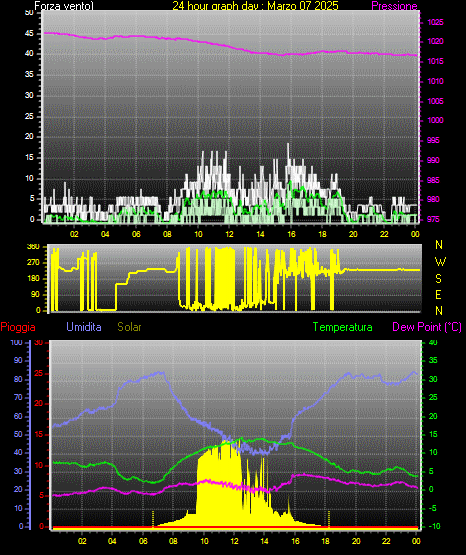Click pressure axis value 1000
The width and height of the screenshot is (466, 555).
pyautogui.click(x=436, y=120)
